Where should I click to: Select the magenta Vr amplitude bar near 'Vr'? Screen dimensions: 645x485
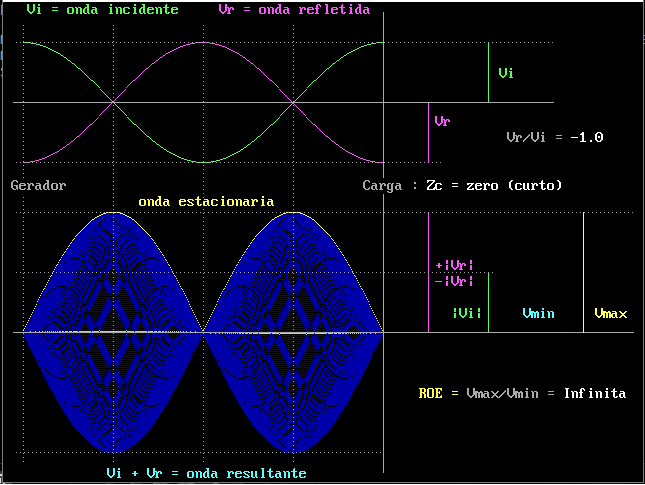428,132
